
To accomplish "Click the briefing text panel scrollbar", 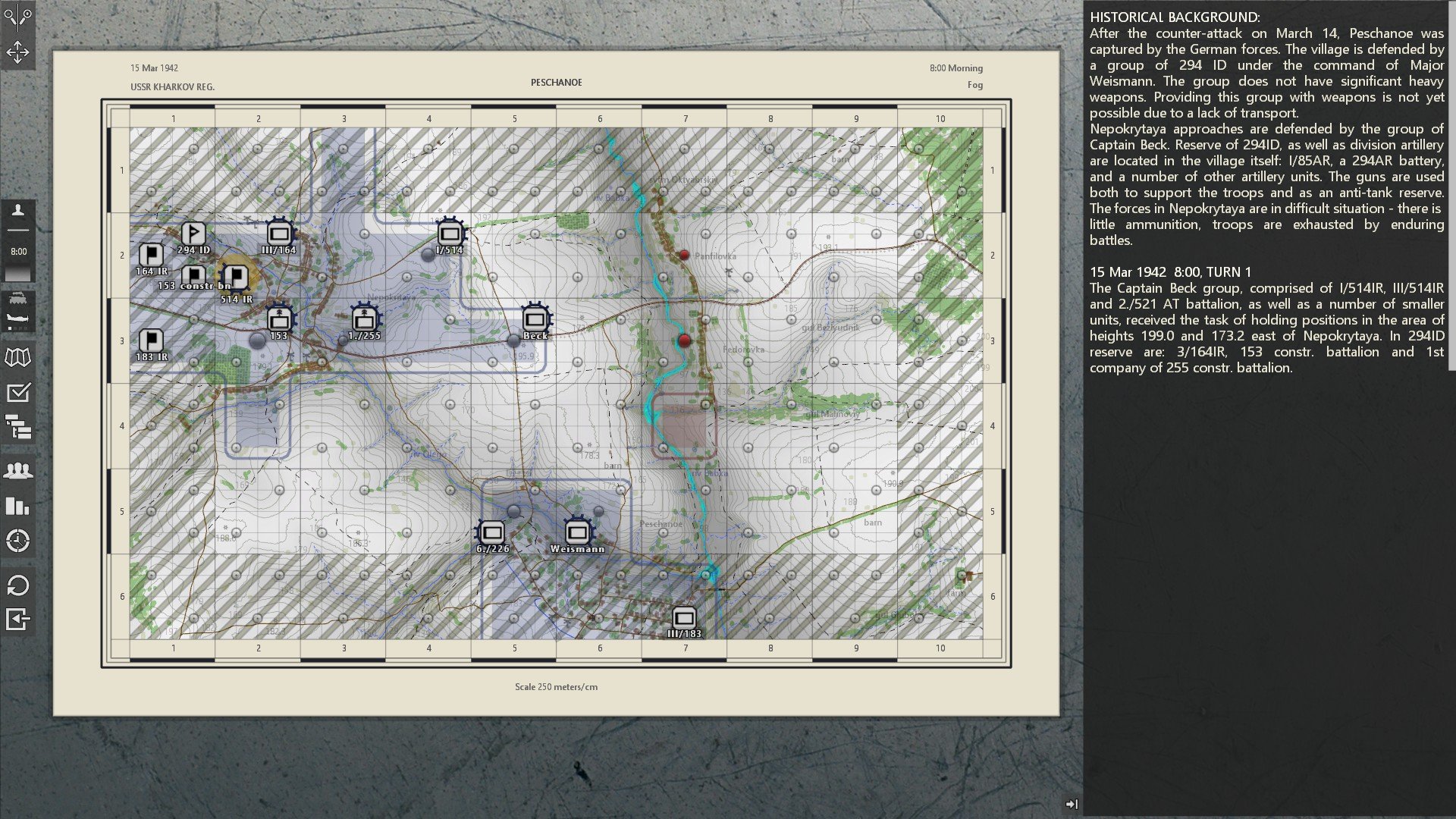I will click(x=1451, y=186).
